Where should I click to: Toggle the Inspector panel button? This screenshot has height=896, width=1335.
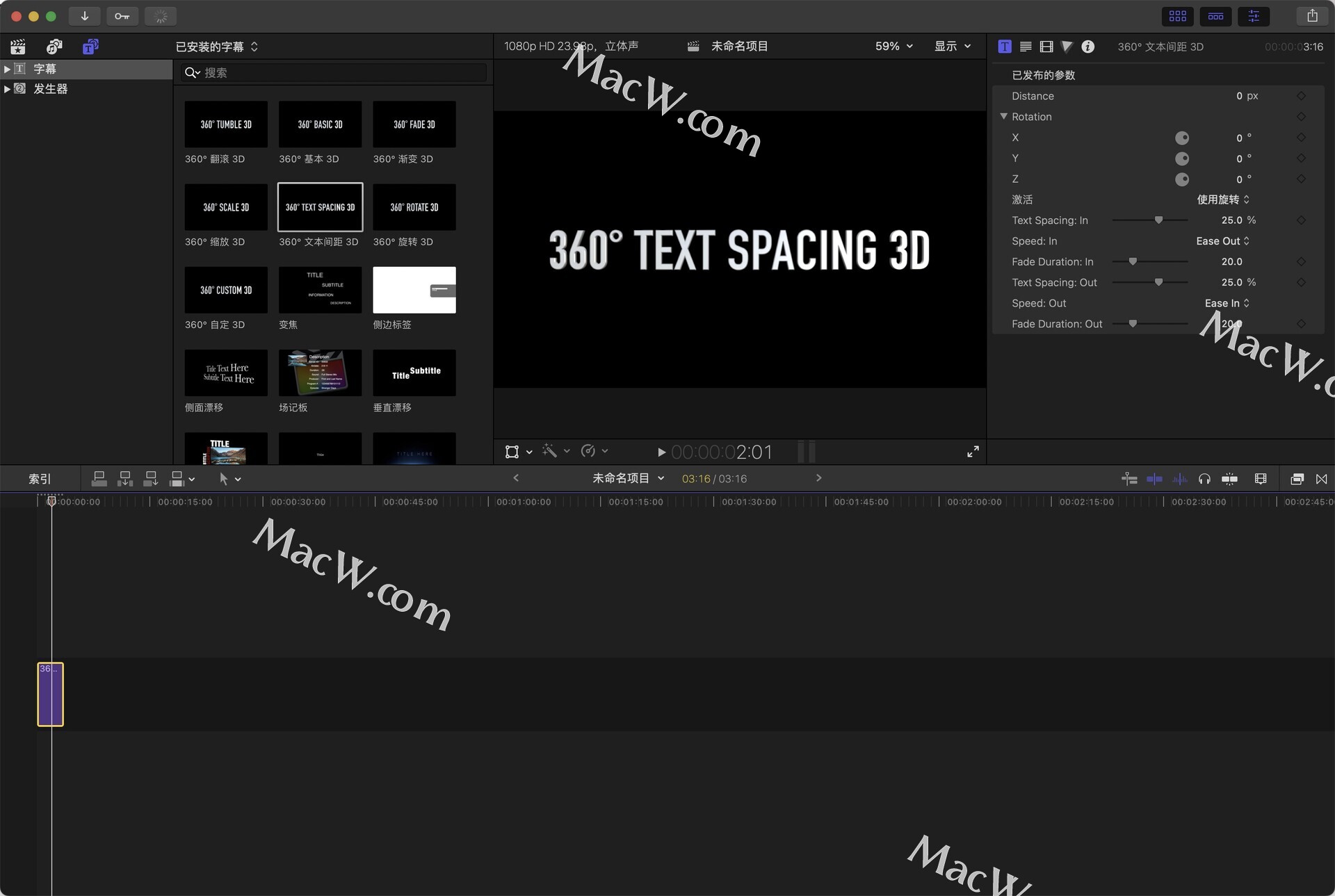[1254, 16]
